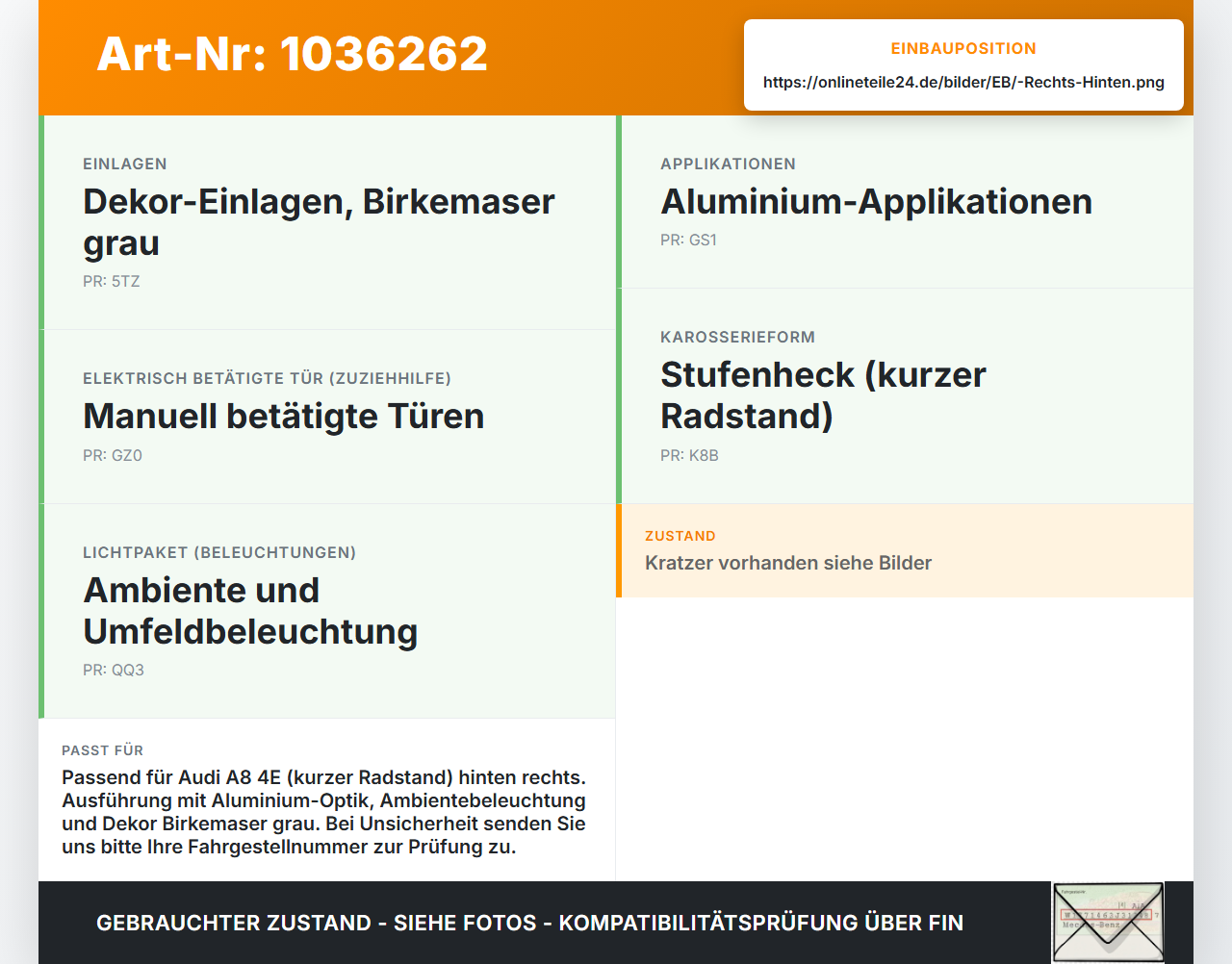Viewport: 1232px width, 964px height.
Task: Click PR code 5TZ text
Action: tap(112, 282)
